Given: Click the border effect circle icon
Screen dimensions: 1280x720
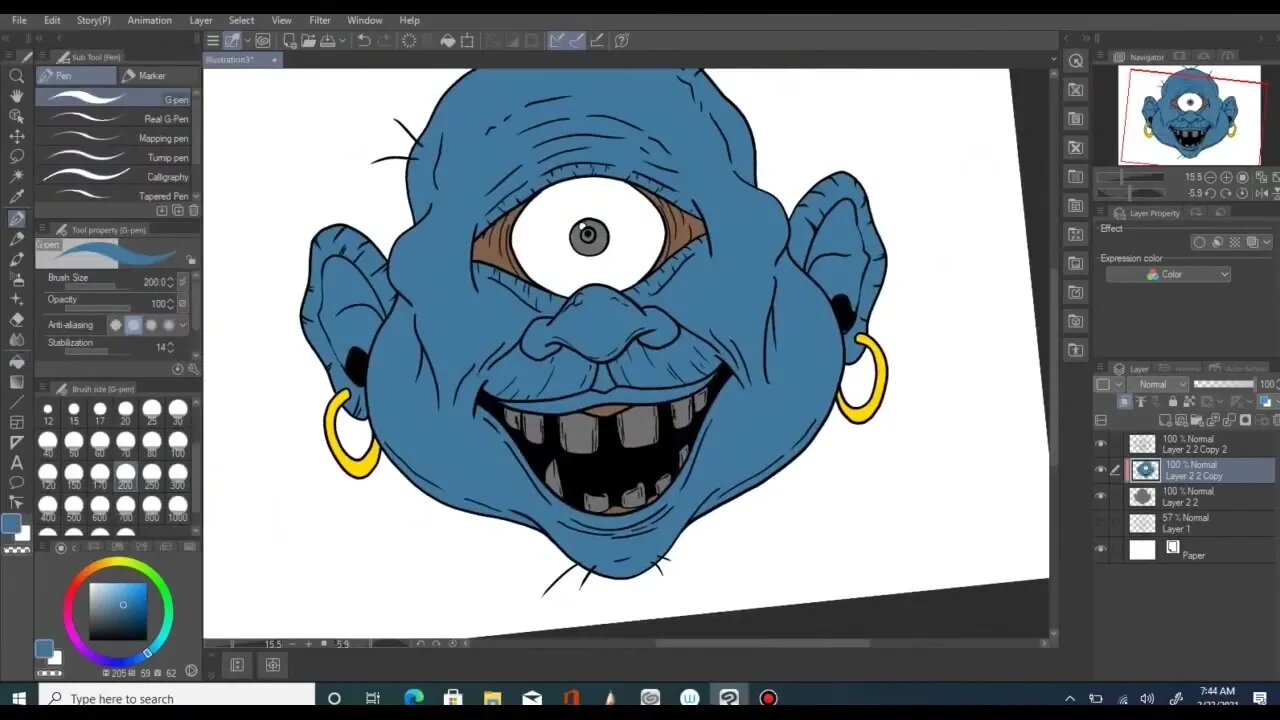Looking at the screenshot, I should click(x=1199, y=242).
